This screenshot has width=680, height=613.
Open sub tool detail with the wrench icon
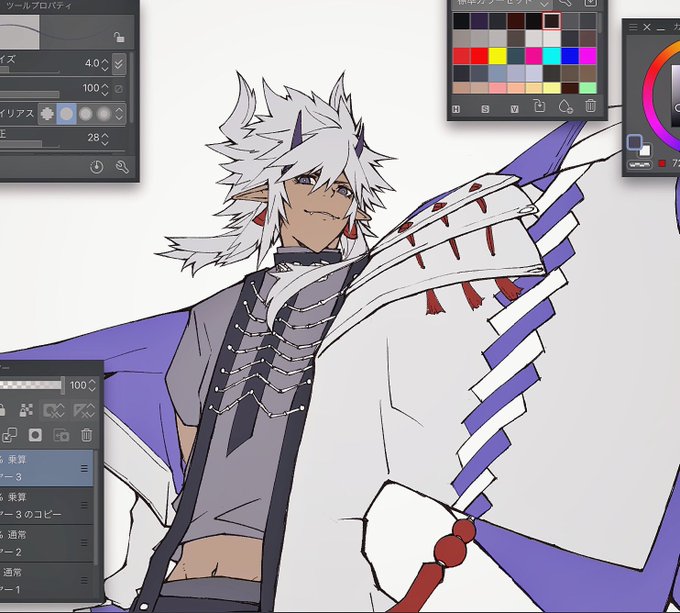(122, 167)
